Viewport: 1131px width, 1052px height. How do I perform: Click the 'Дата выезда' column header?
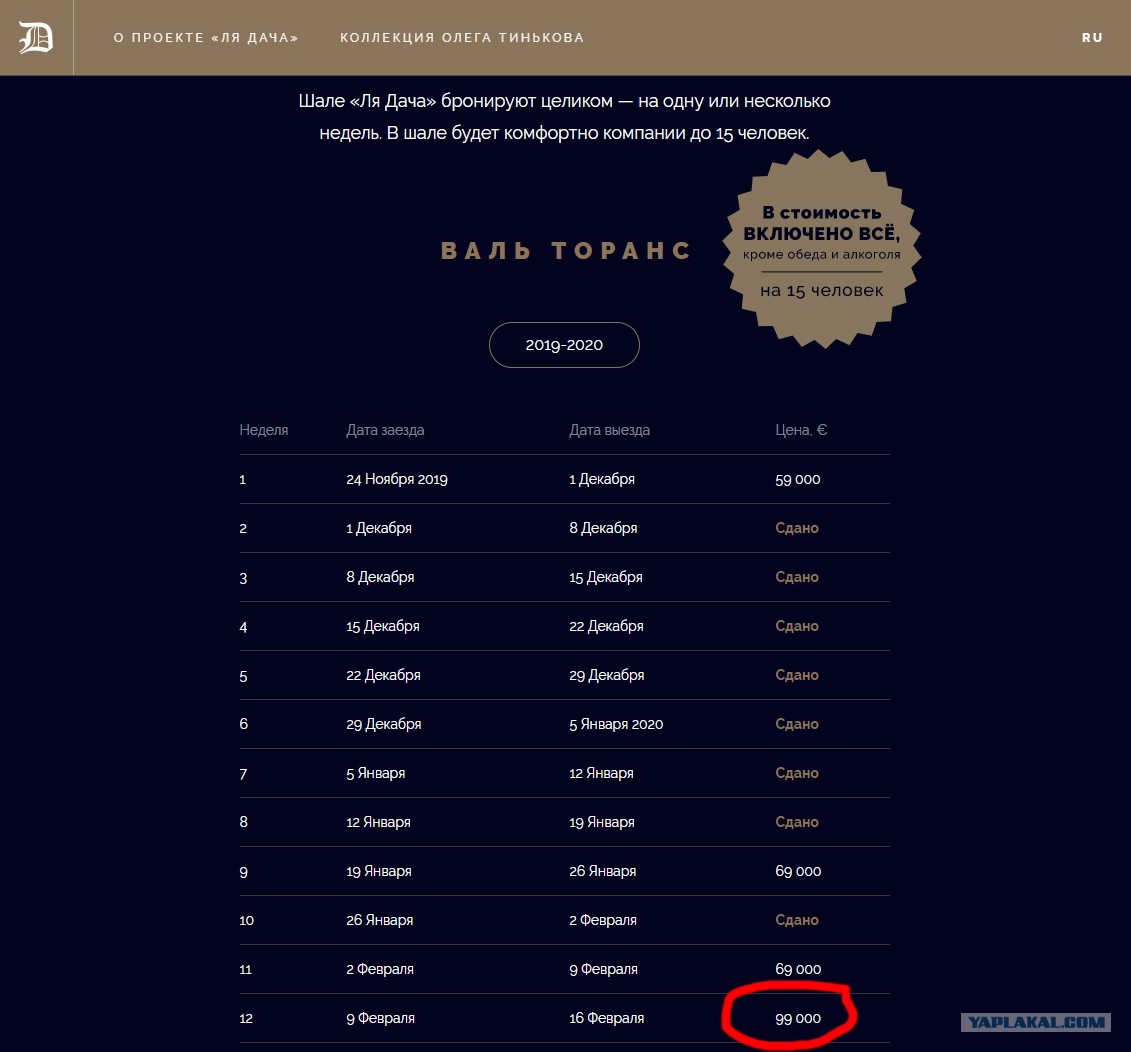[x=609, y=430]
